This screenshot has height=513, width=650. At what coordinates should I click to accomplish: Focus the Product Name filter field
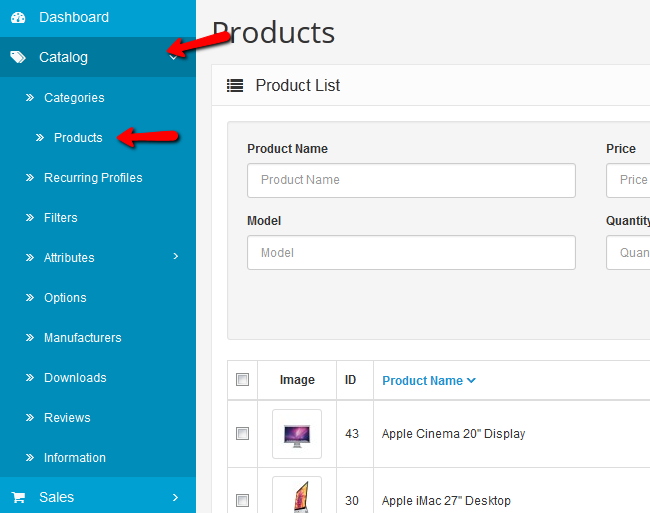(x=411, y=180)
